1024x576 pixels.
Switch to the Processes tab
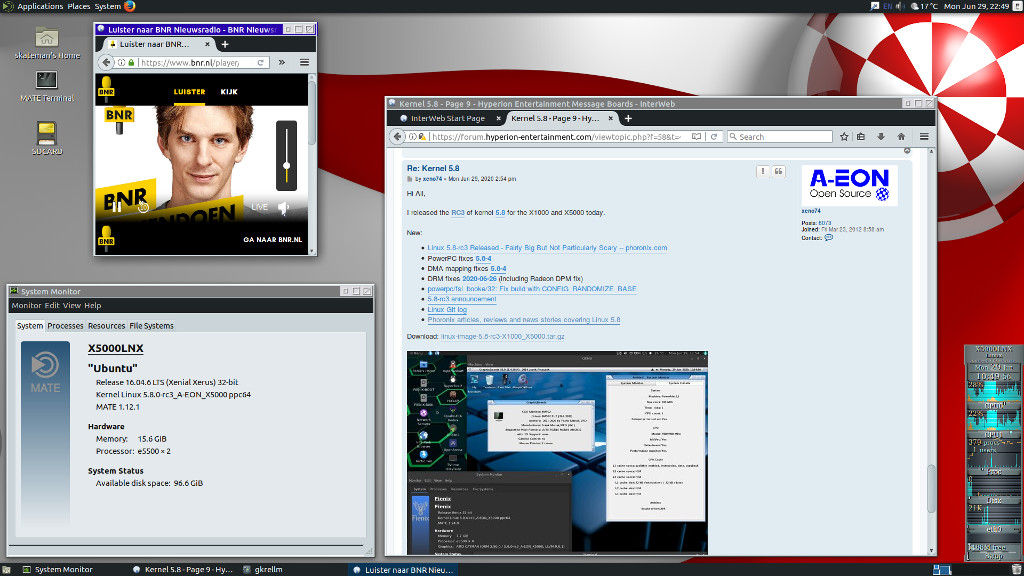[x=65, y=326]
